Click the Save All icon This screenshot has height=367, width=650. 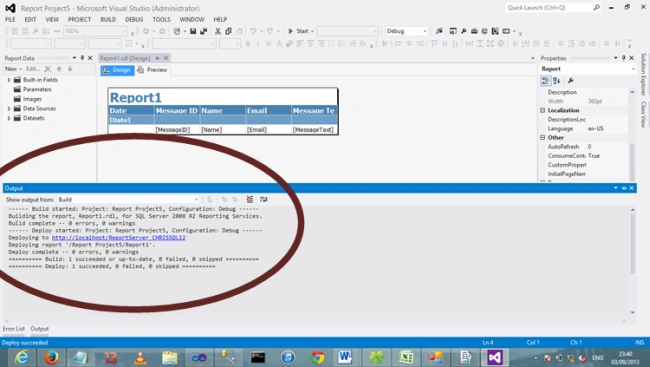[204, 31]
